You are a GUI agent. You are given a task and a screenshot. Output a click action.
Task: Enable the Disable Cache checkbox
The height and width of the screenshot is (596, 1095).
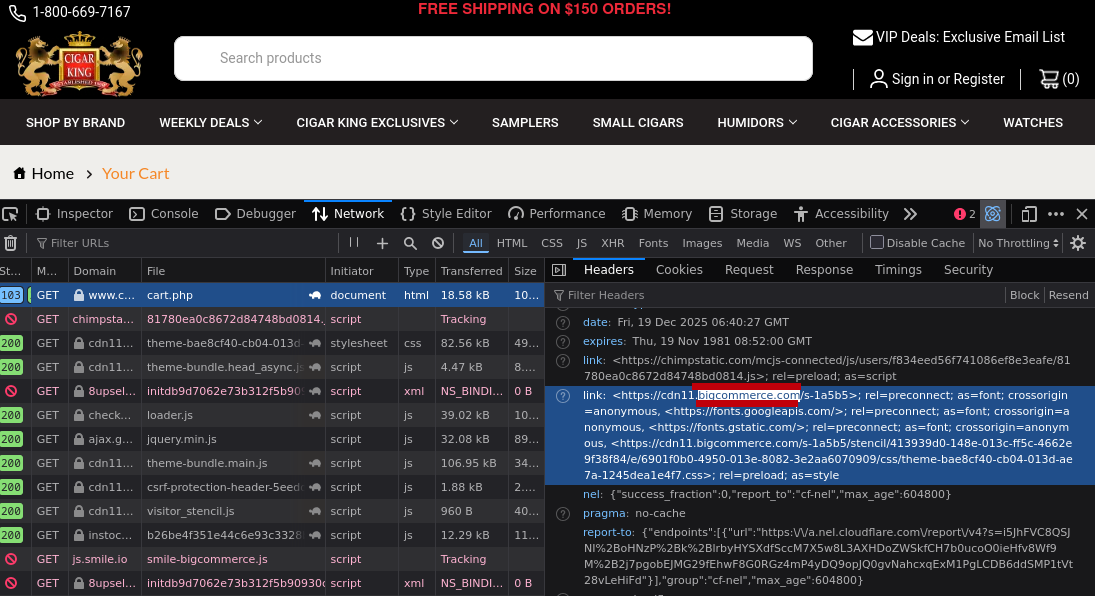[x=877, y=243]
